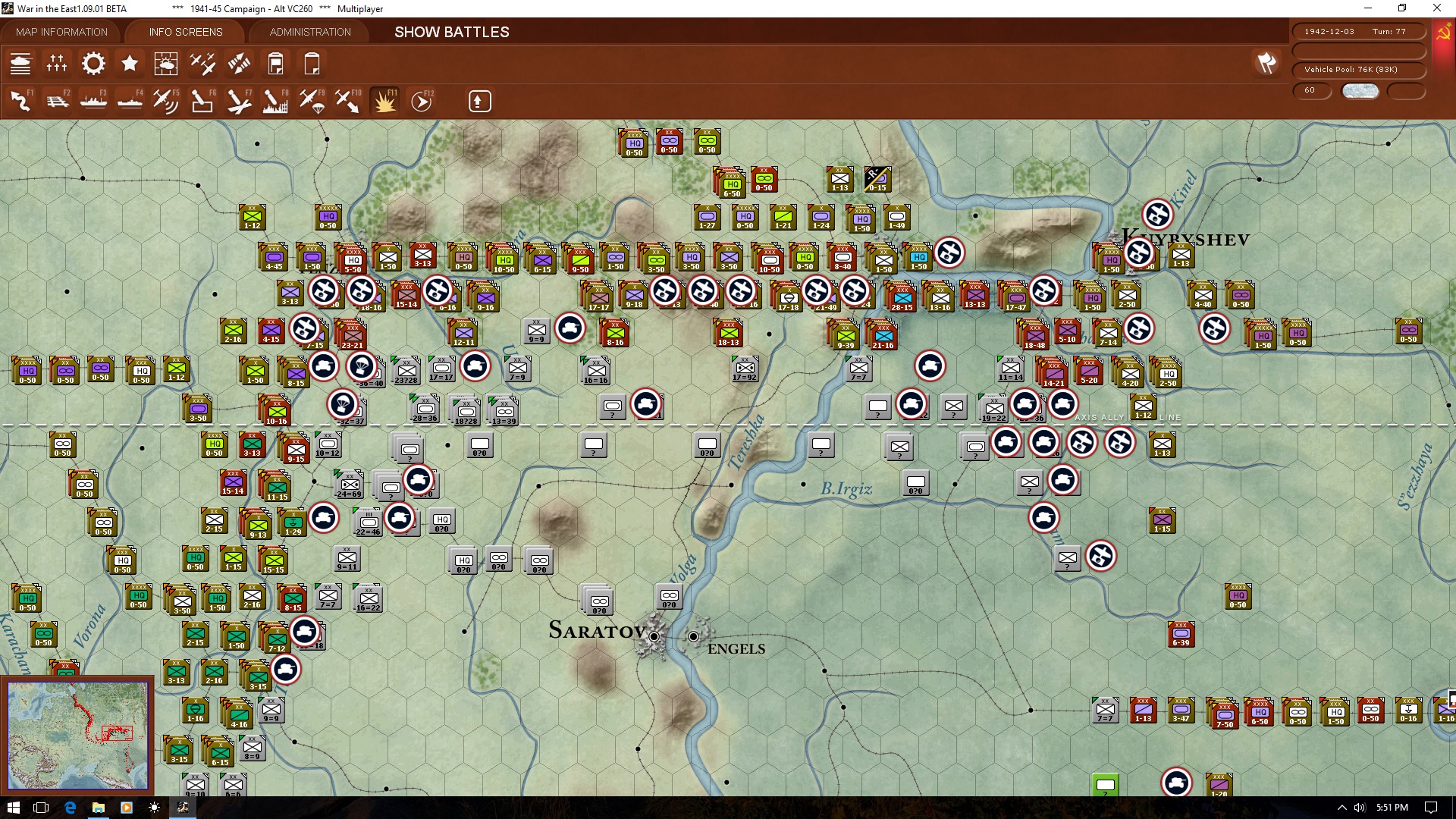Image resolution: width=1456 pixels, height=819 pixels.
Task: Toggle the F11 show battles mode
Action: [x=384, y=101]
